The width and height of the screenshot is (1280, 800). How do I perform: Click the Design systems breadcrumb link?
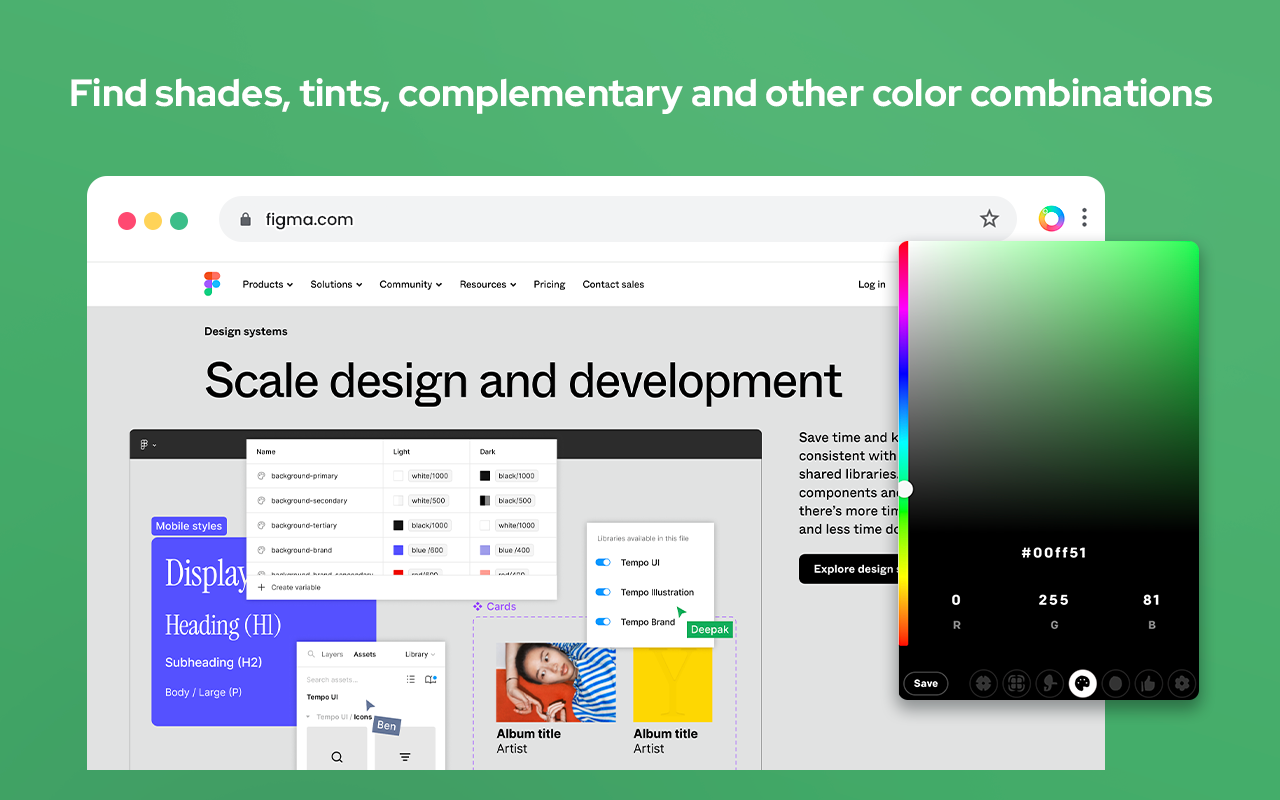(x=246, y=331)
